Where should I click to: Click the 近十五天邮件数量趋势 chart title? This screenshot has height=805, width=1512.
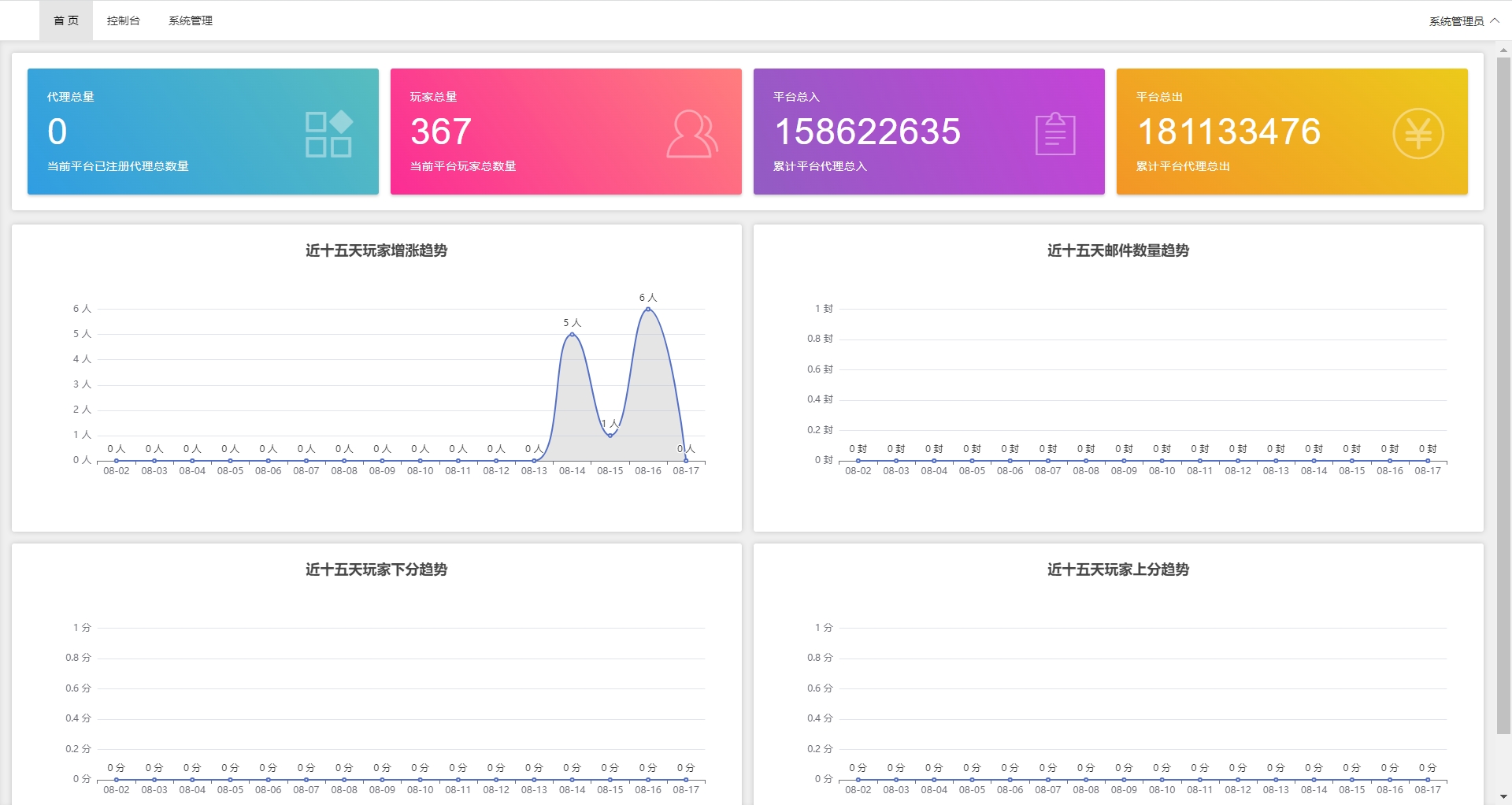(1117, 250)
